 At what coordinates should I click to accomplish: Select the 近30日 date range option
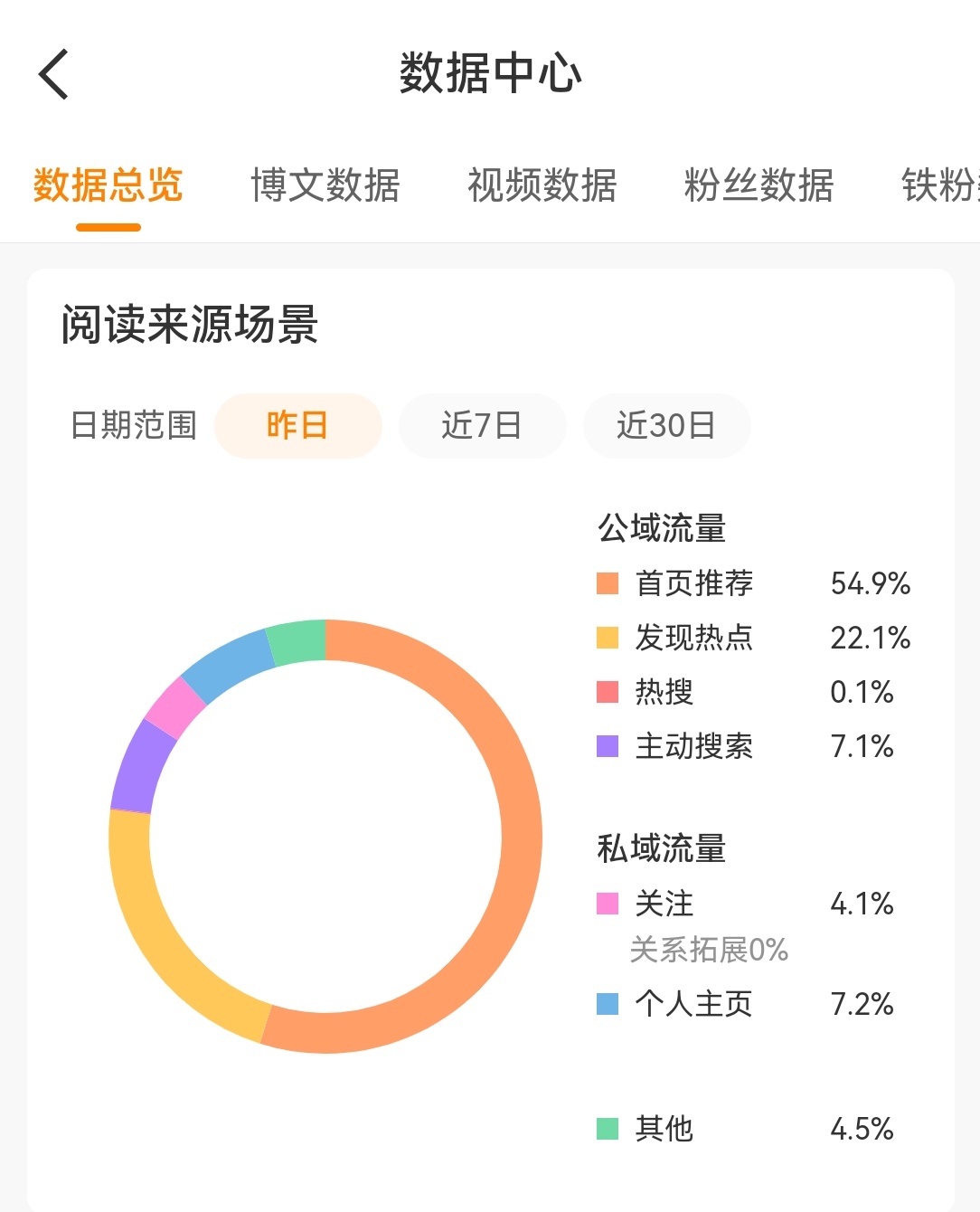pos(667,425)
